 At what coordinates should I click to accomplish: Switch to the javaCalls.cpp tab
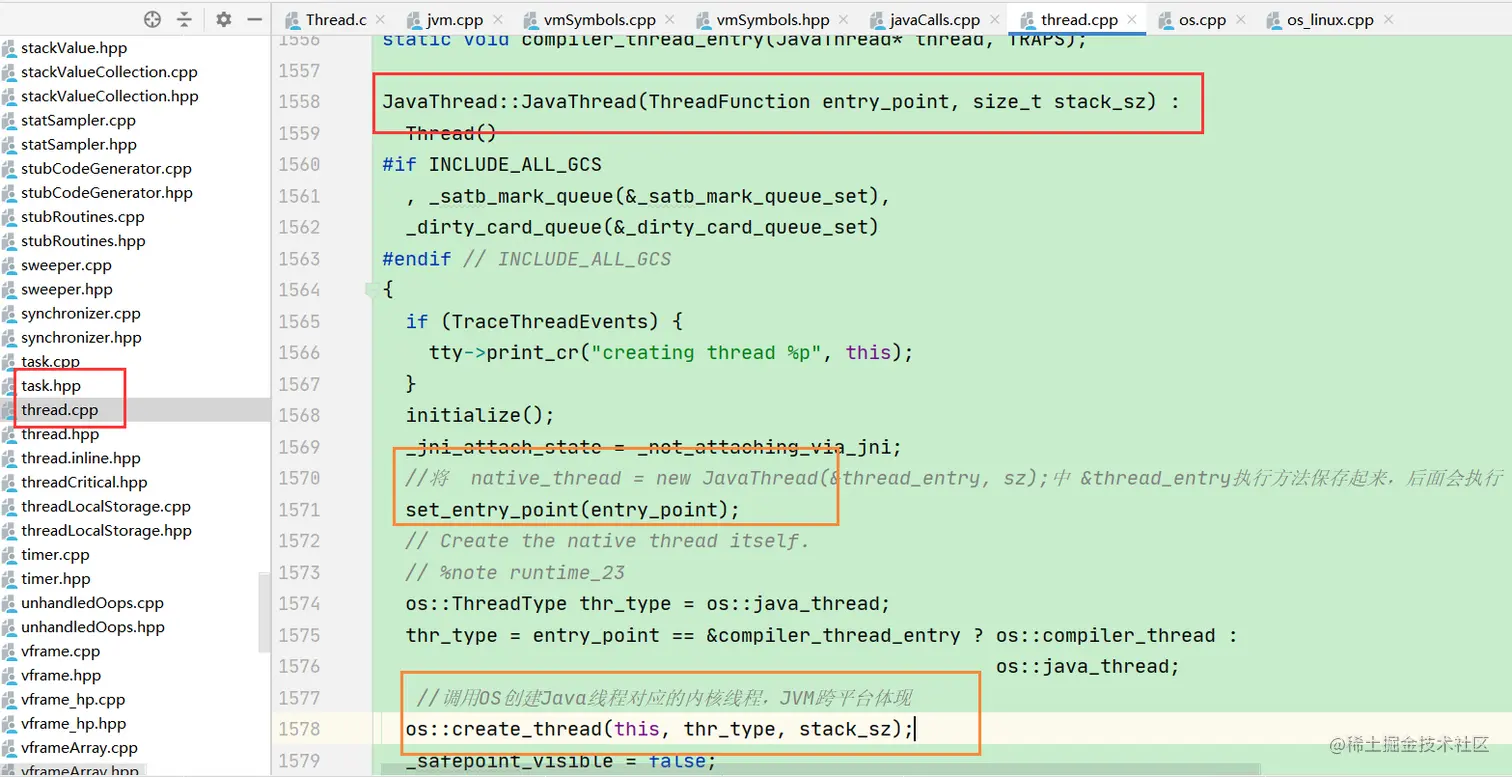(935, 19)
